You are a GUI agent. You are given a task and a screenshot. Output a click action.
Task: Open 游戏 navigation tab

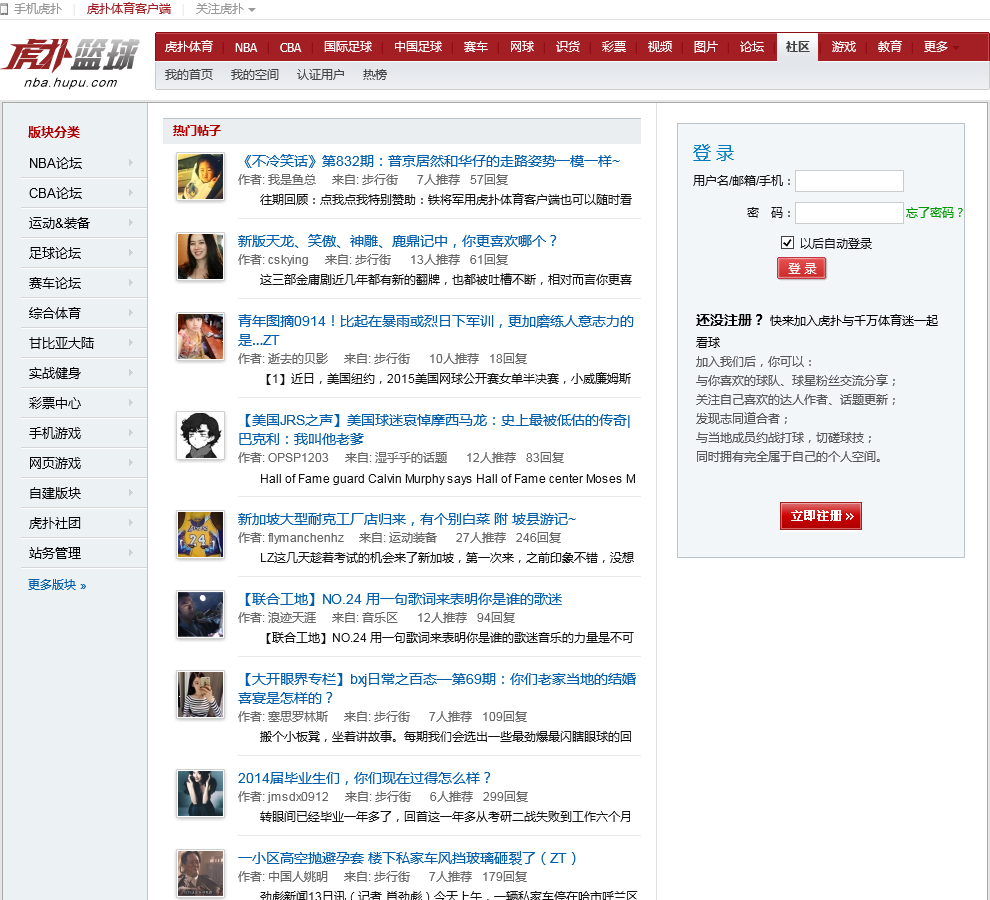(x=844, y=47)
